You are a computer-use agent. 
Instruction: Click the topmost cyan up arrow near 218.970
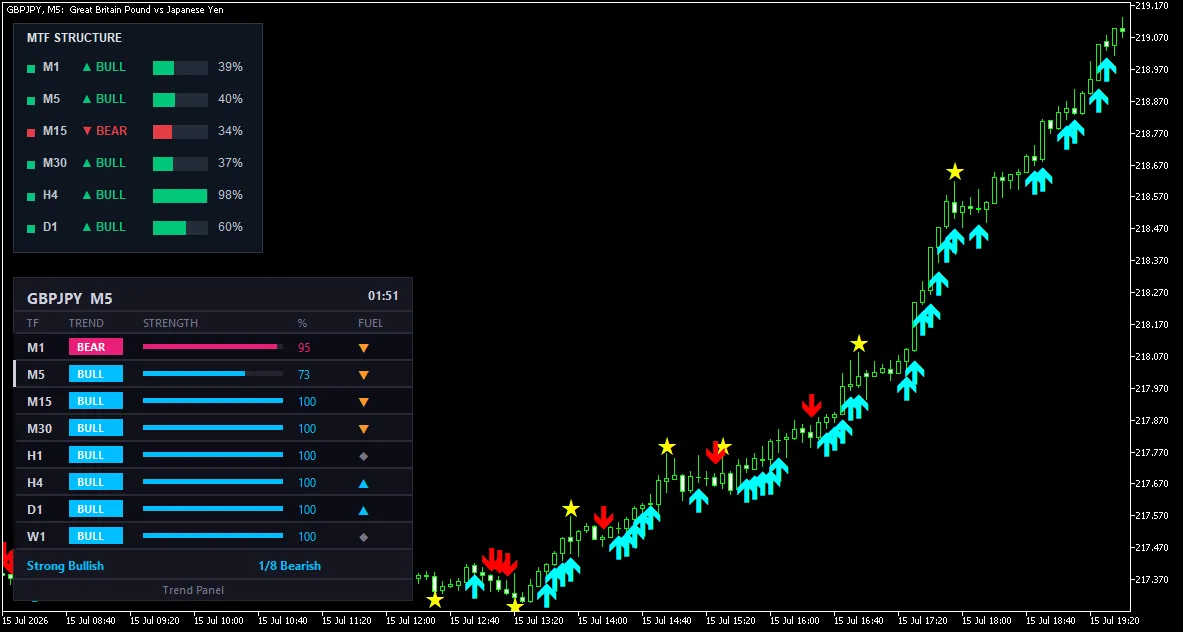click(1106, 69)
